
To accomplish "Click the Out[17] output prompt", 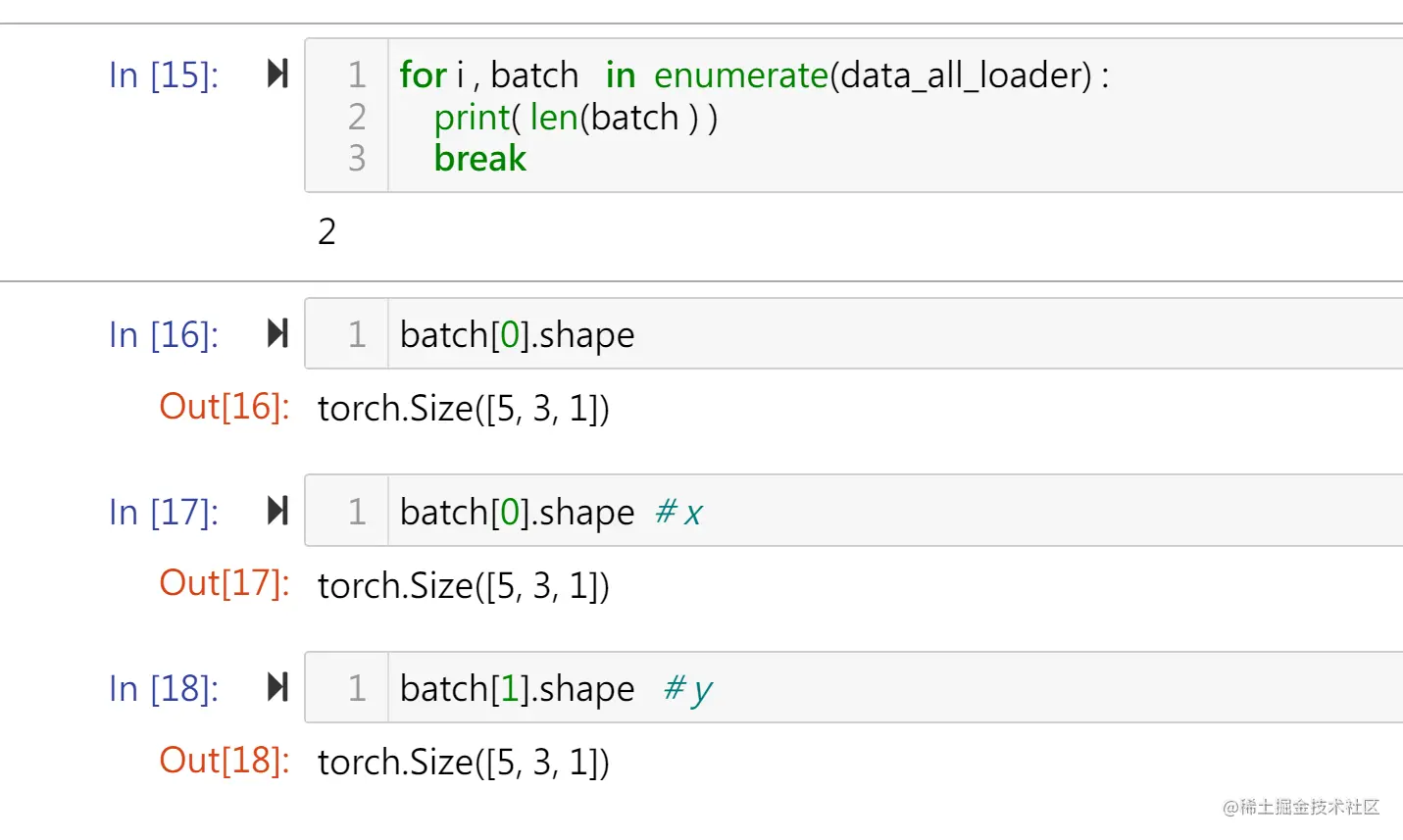I will [x=225, y=583].
